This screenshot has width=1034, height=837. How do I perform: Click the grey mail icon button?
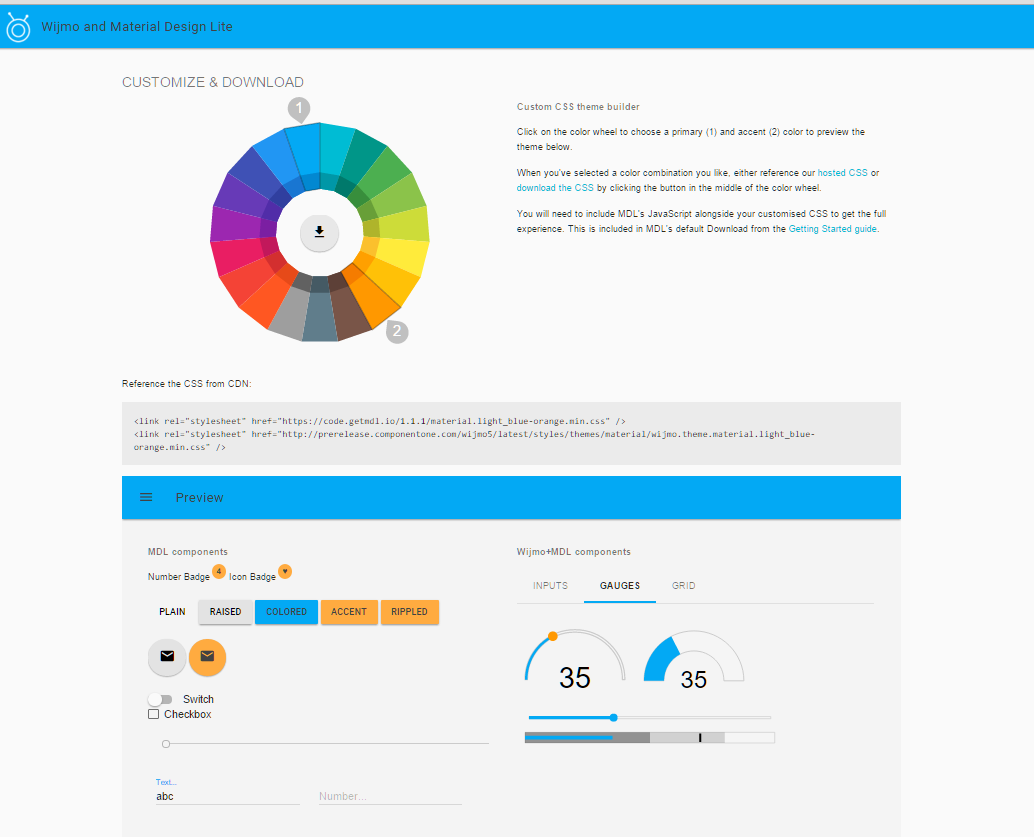point(167,657)
